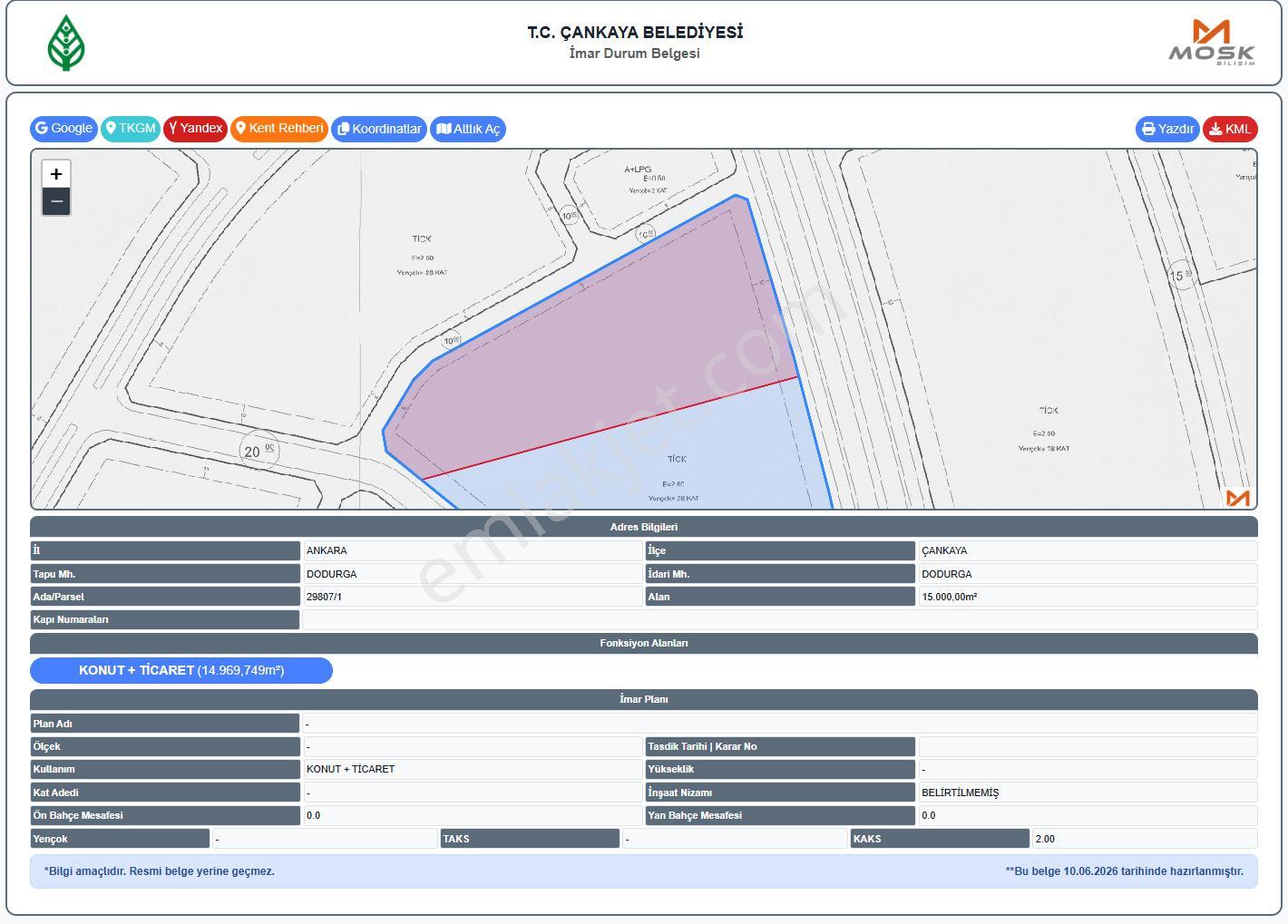
Task: Select the Ada/Parsel value 29807/1
Action: pos(324,597)
